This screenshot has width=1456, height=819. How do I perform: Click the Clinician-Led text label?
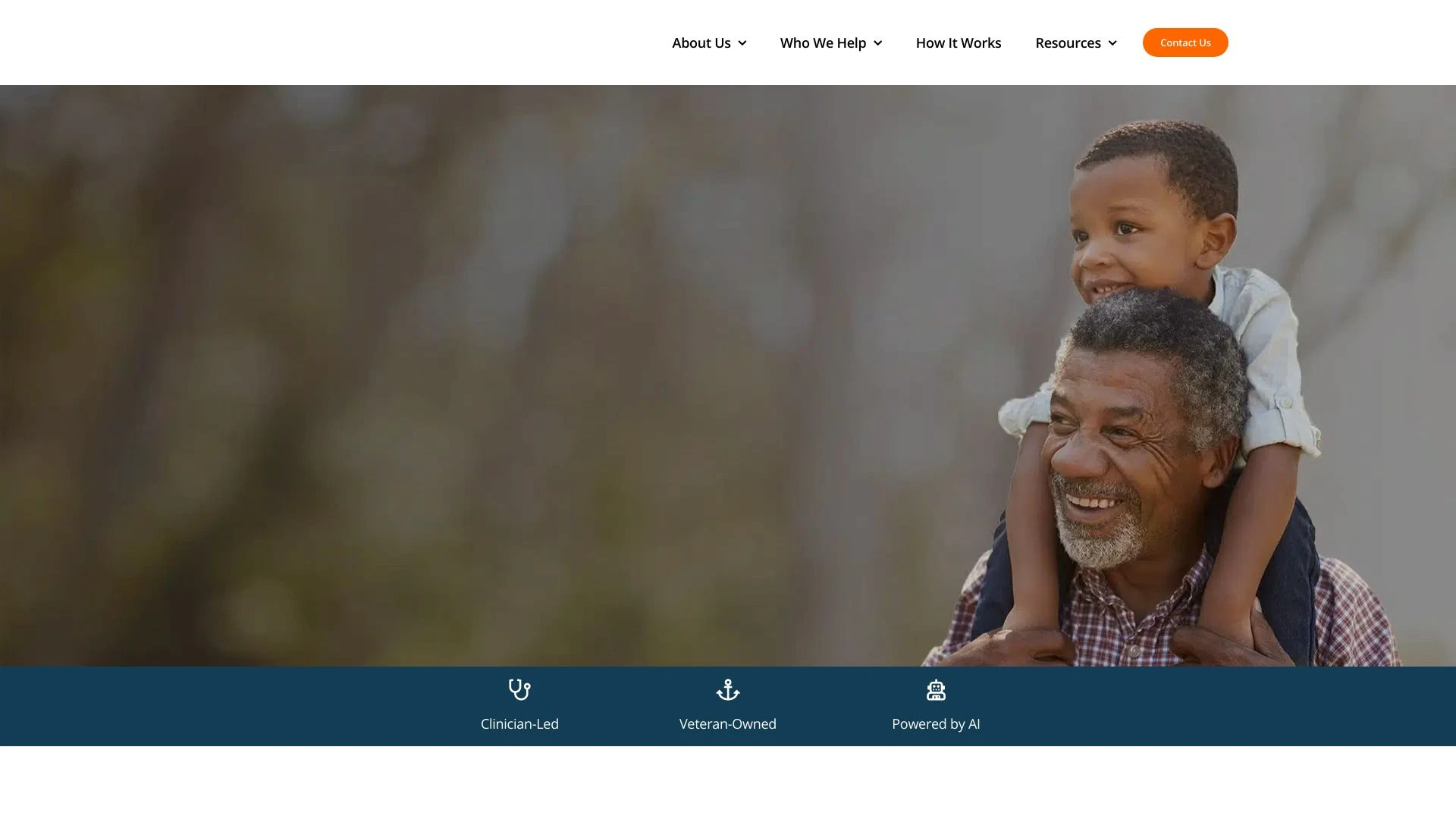519,724
